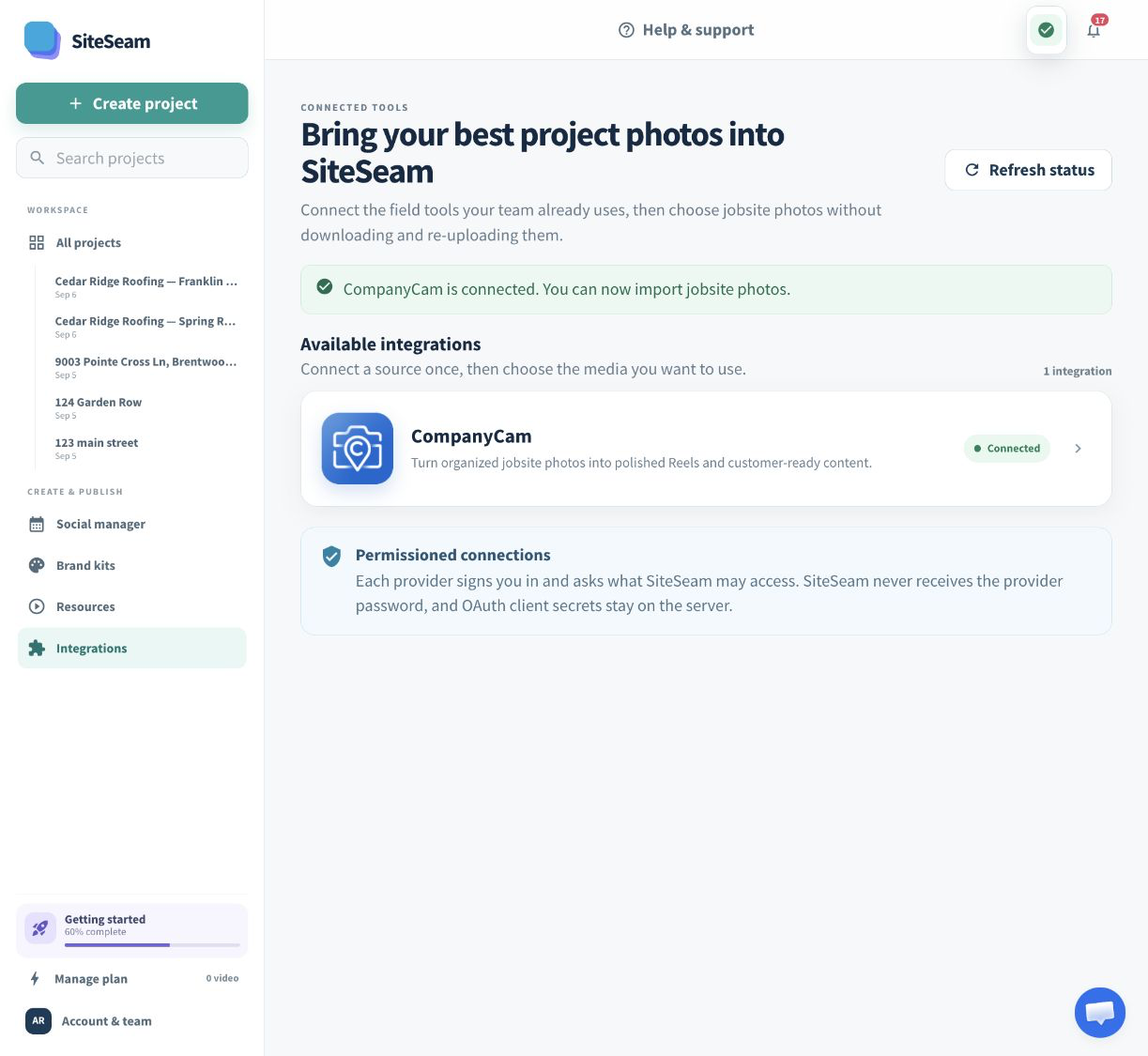Viewport: 1148px width, 1056px height.
Task: Open the Social manager page
Action: 132,524
